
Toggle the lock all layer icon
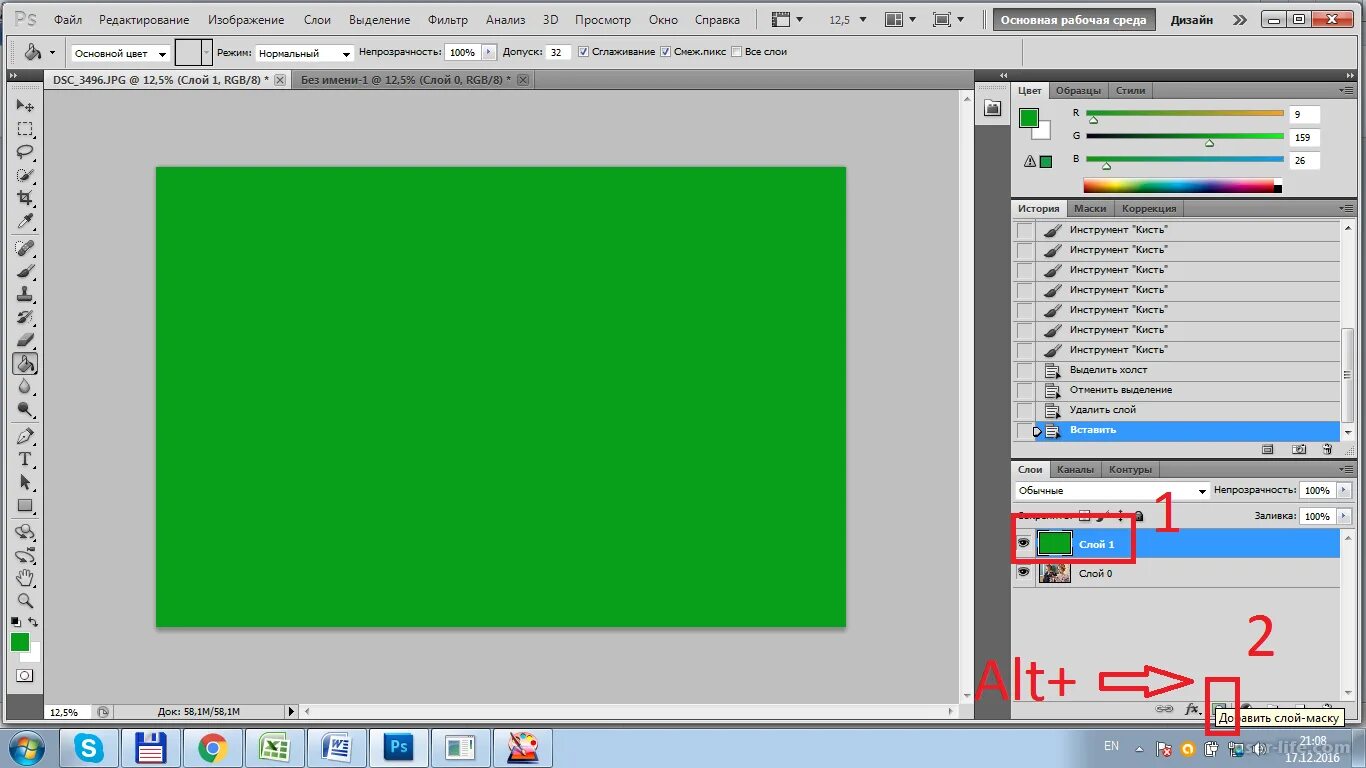pos(1139,516)
